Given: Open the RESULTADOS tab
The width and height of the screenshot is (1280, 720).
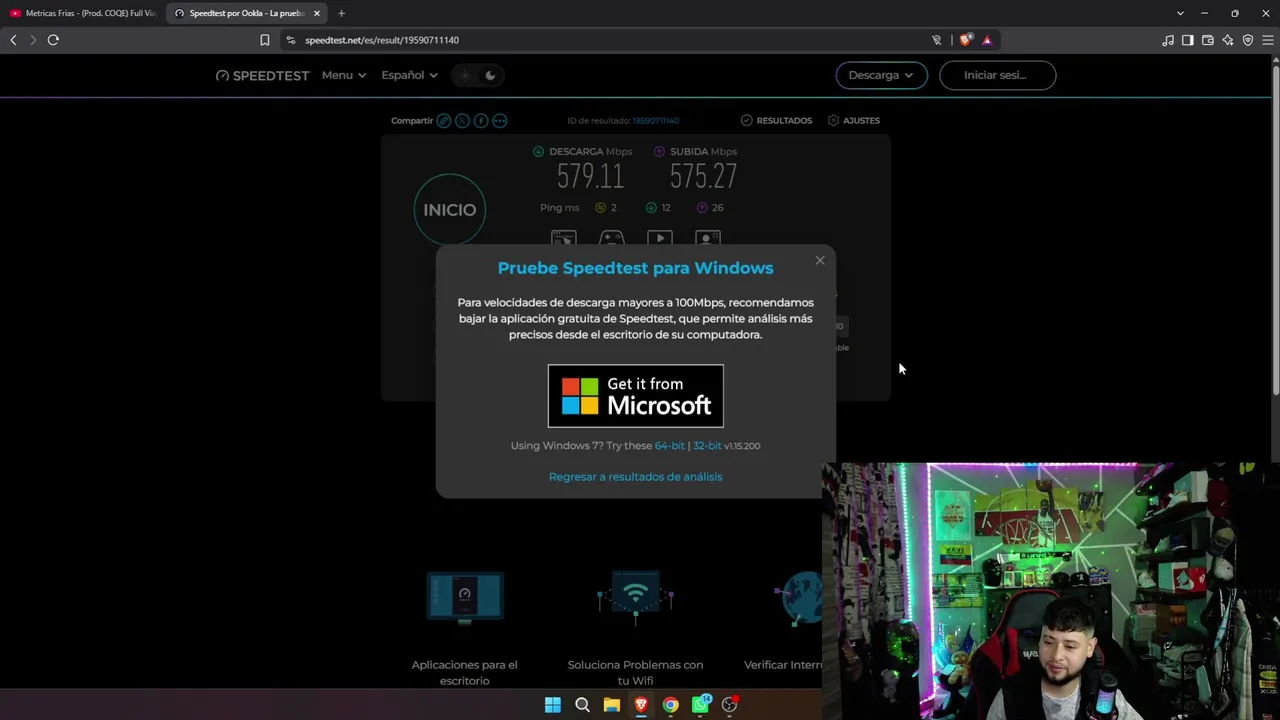Looking at the screenshot, I should [x=777, y=121].
